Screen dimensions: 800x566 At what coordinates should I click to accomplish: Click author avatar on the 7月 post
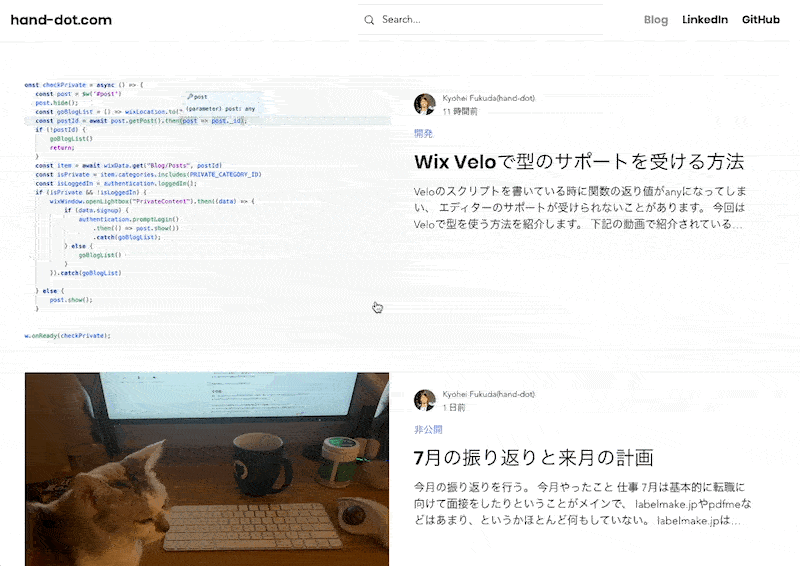click(424, 400)
